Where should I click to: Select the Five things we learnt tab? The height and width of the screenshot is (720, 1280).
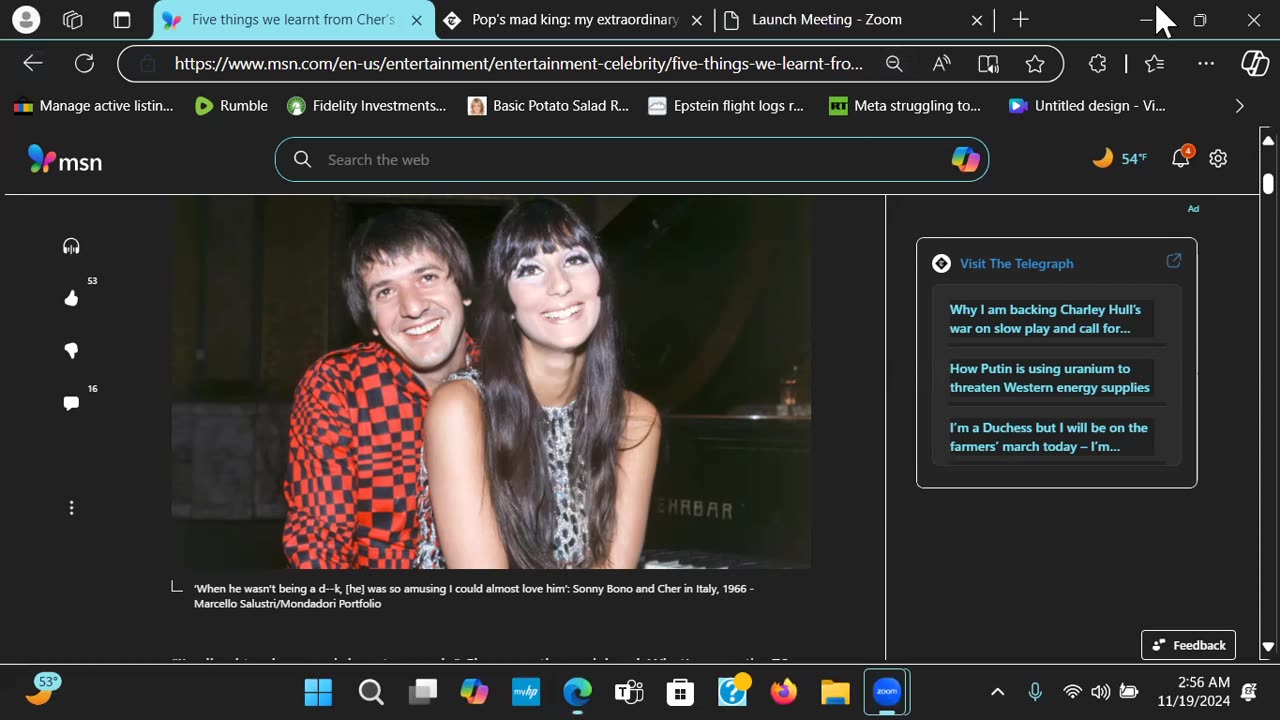pos(292,20)
